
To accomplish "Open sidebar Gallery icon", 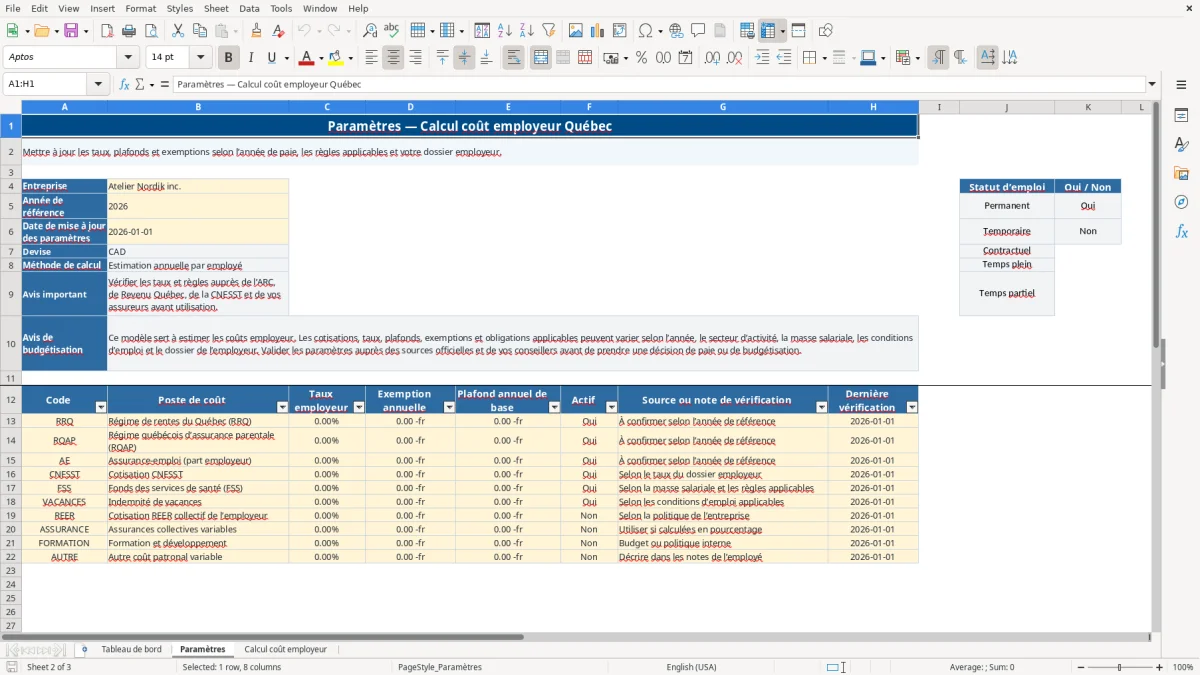I will point(1181,173).
